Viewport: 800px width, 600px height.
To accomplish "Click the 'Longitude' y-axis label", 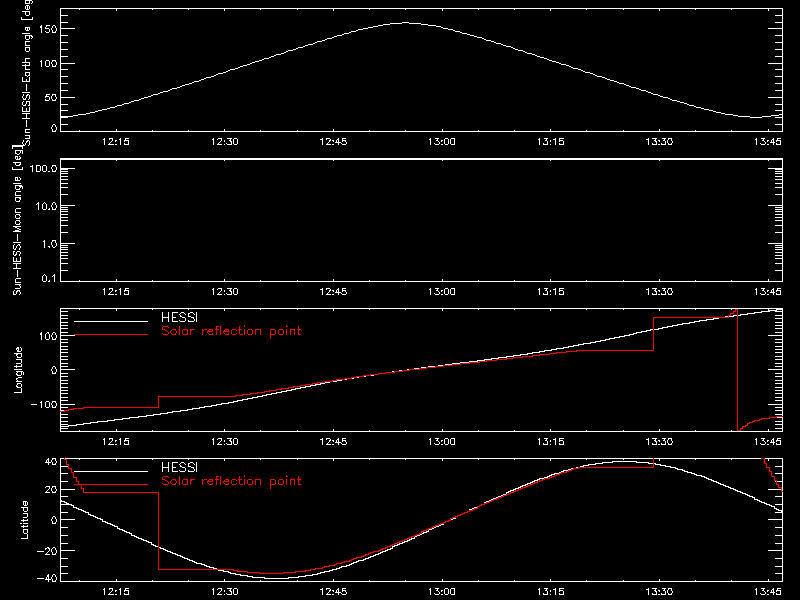I will point(18,370).
